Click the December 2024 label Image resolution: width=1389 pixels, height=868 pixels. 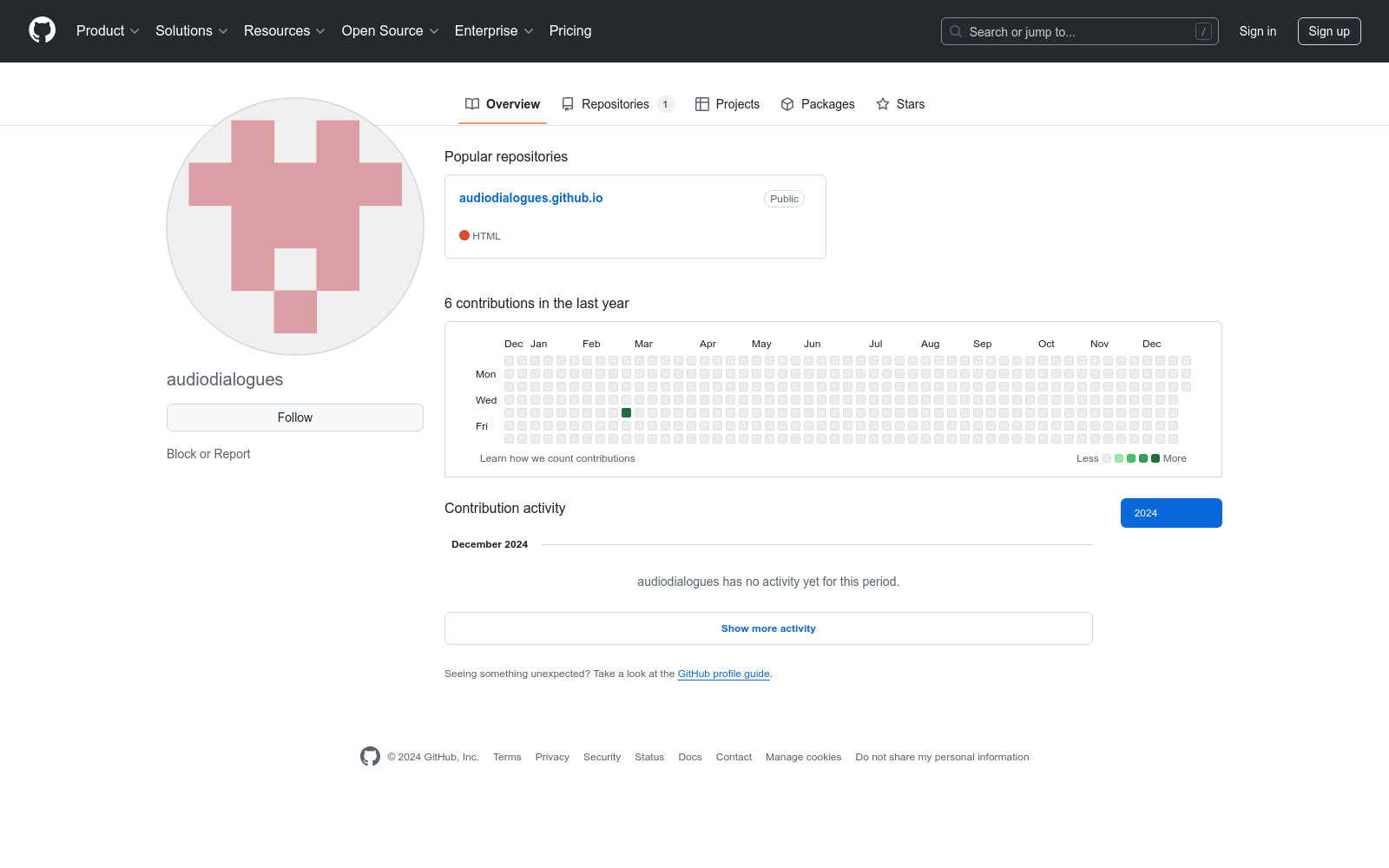(490, 544)
